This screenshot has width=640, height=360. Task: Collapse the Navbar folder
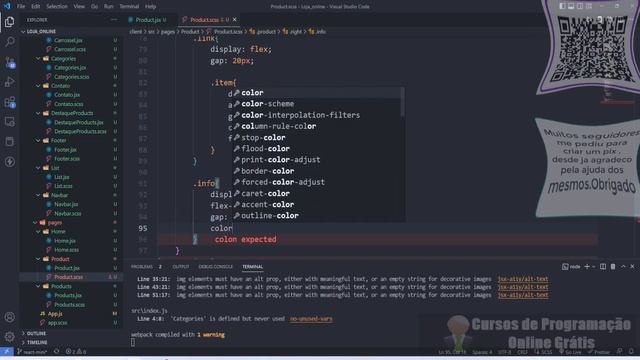[x=59, y=195]
